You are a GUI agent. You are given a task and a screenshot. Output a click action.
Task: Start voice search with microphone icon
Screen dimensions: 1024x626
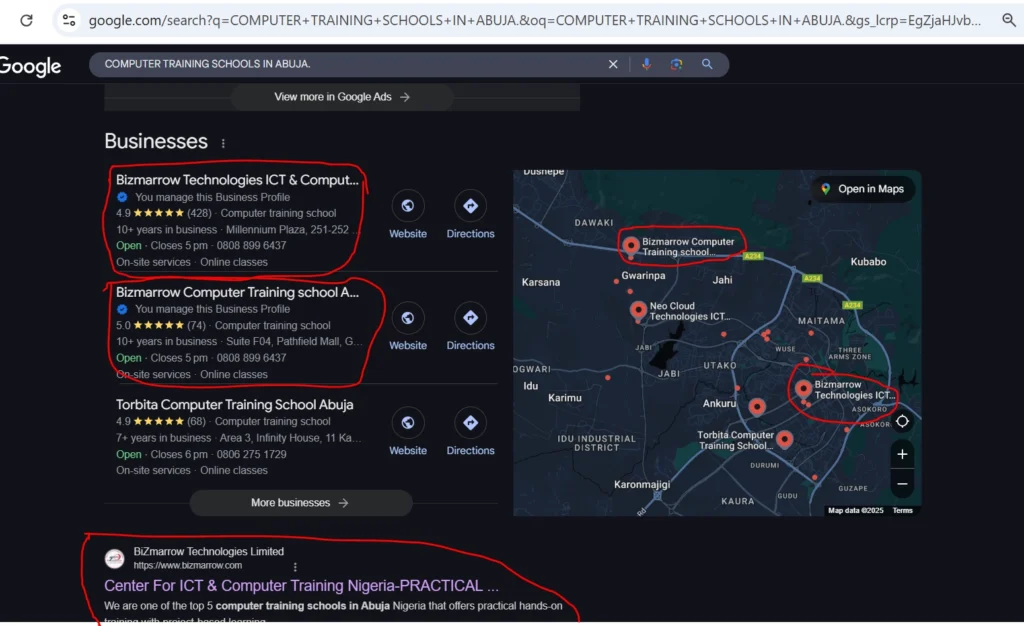(646, 64)
